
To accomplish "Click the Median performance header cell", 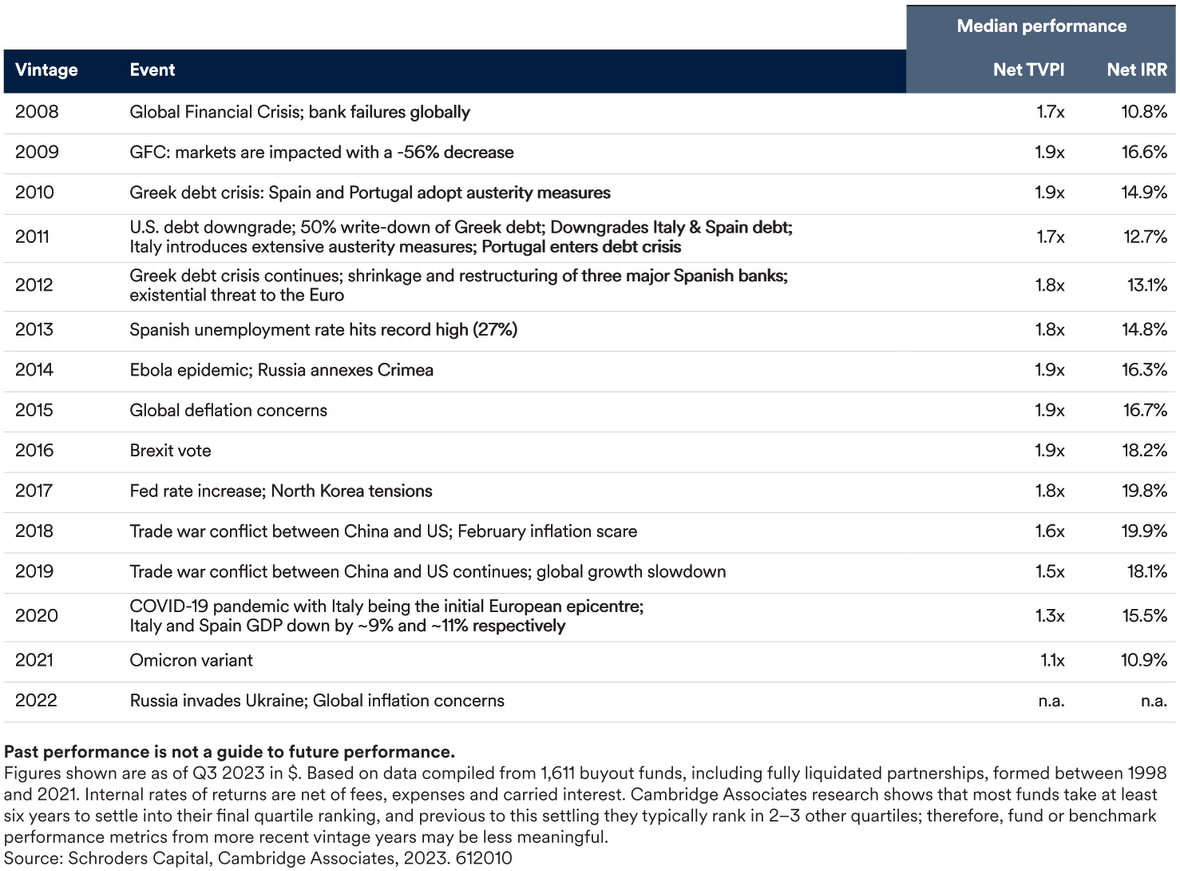I will click(1041, 26).
